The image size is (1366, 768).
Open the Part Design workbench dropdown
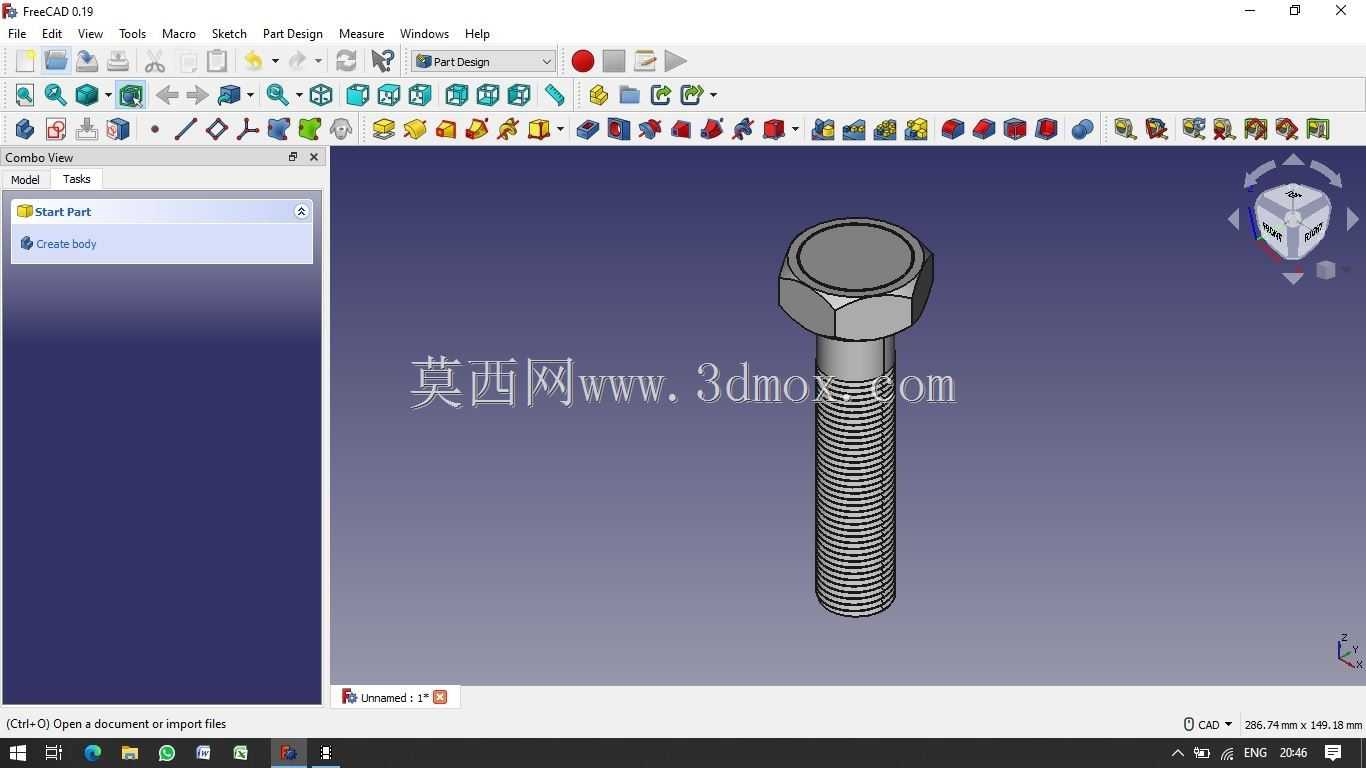(483, 61)
